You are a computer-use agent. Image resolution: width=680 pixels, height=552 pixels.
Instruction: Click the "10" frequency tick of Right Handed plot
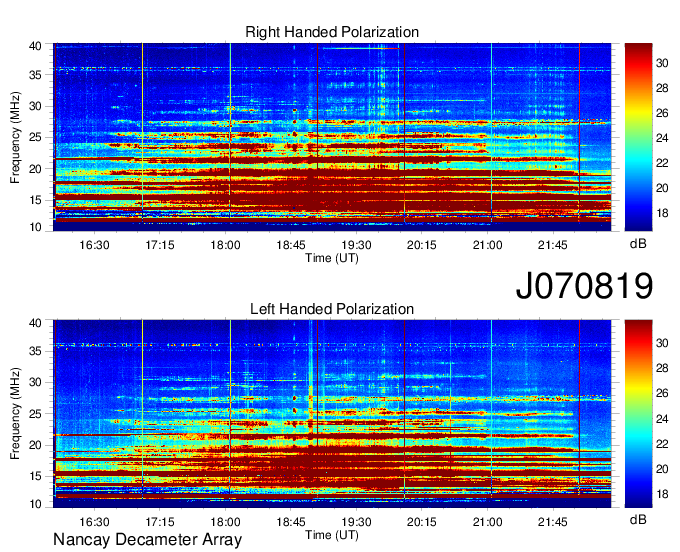pos(35,227)
